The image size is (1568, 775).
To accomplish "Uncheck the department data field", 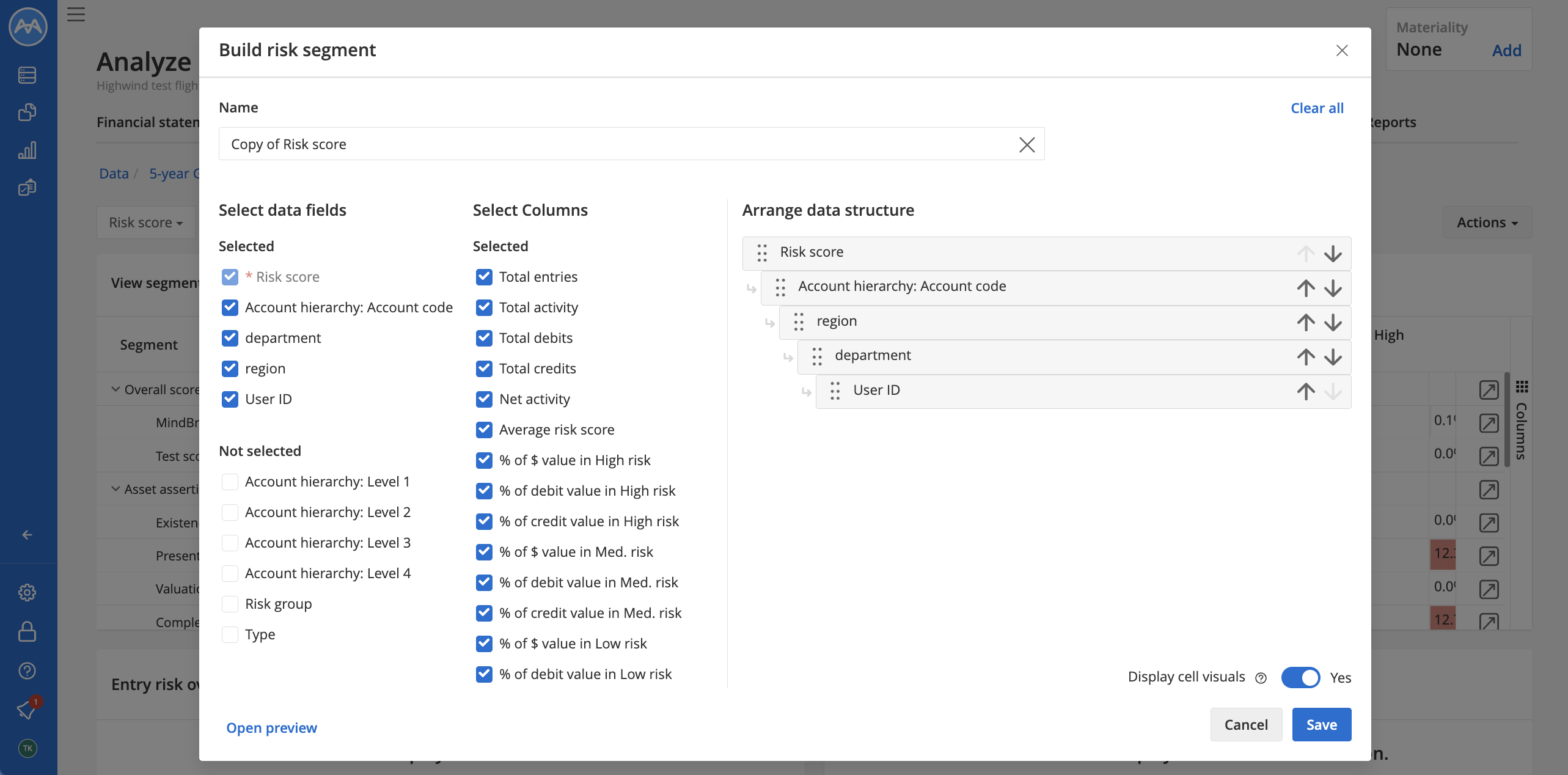I will click(230, 338).
